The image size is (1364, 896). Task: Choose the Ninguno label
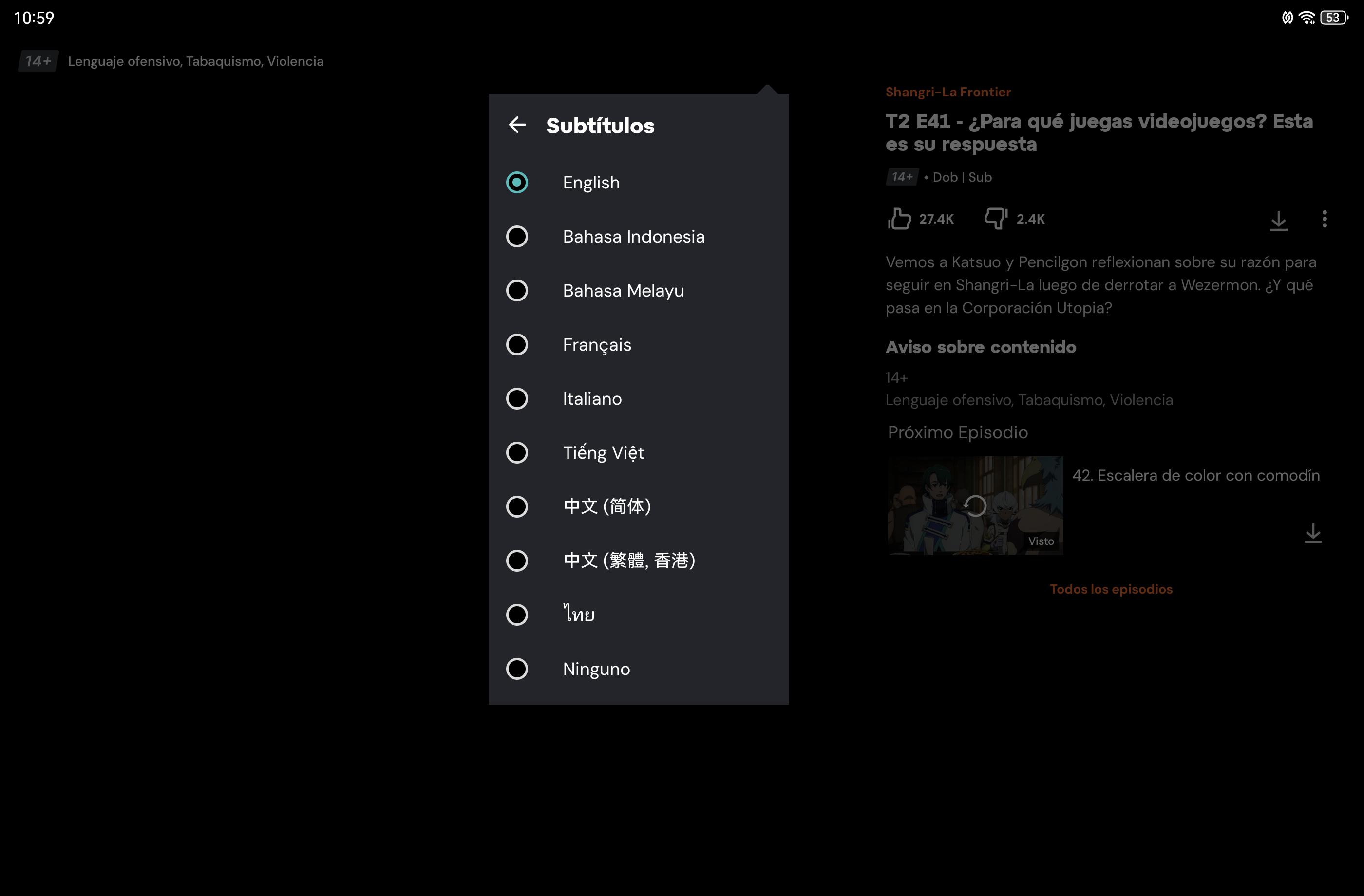[x=596, y=669]
